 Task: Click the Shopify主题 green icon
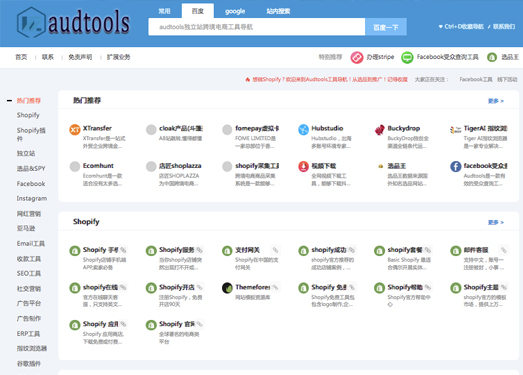tap(456, 288)
